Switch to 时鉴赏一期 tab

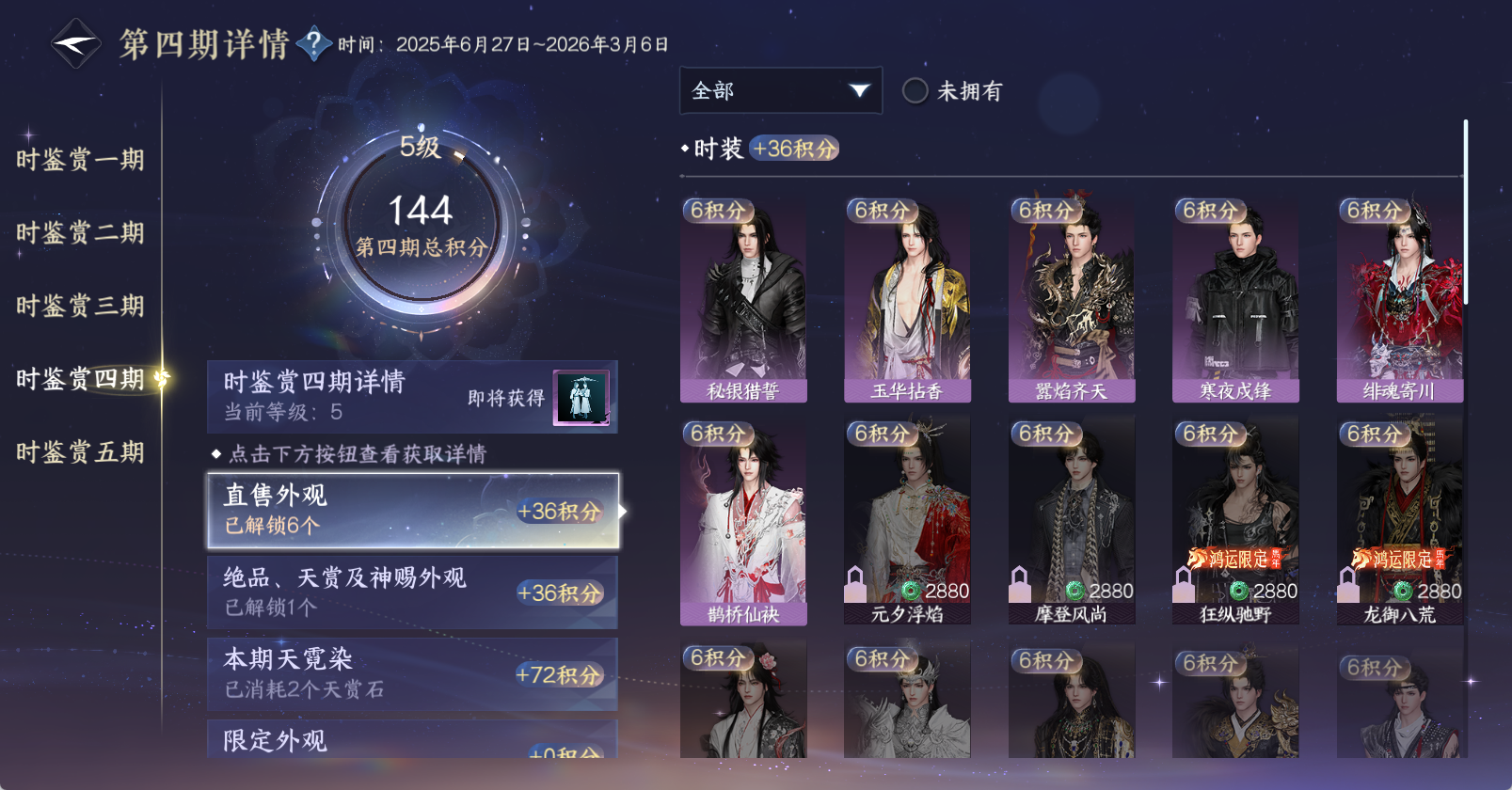point(80,159)
